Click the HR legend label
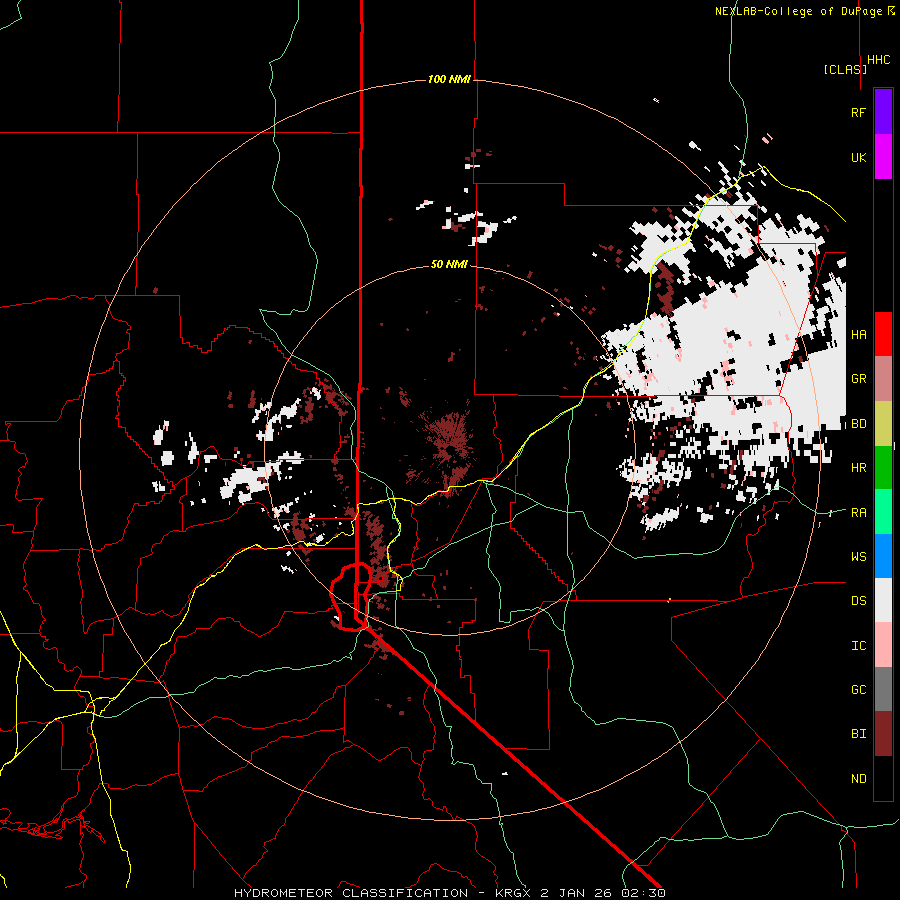Viewport: 900px width, 900px height. point(858,468)
